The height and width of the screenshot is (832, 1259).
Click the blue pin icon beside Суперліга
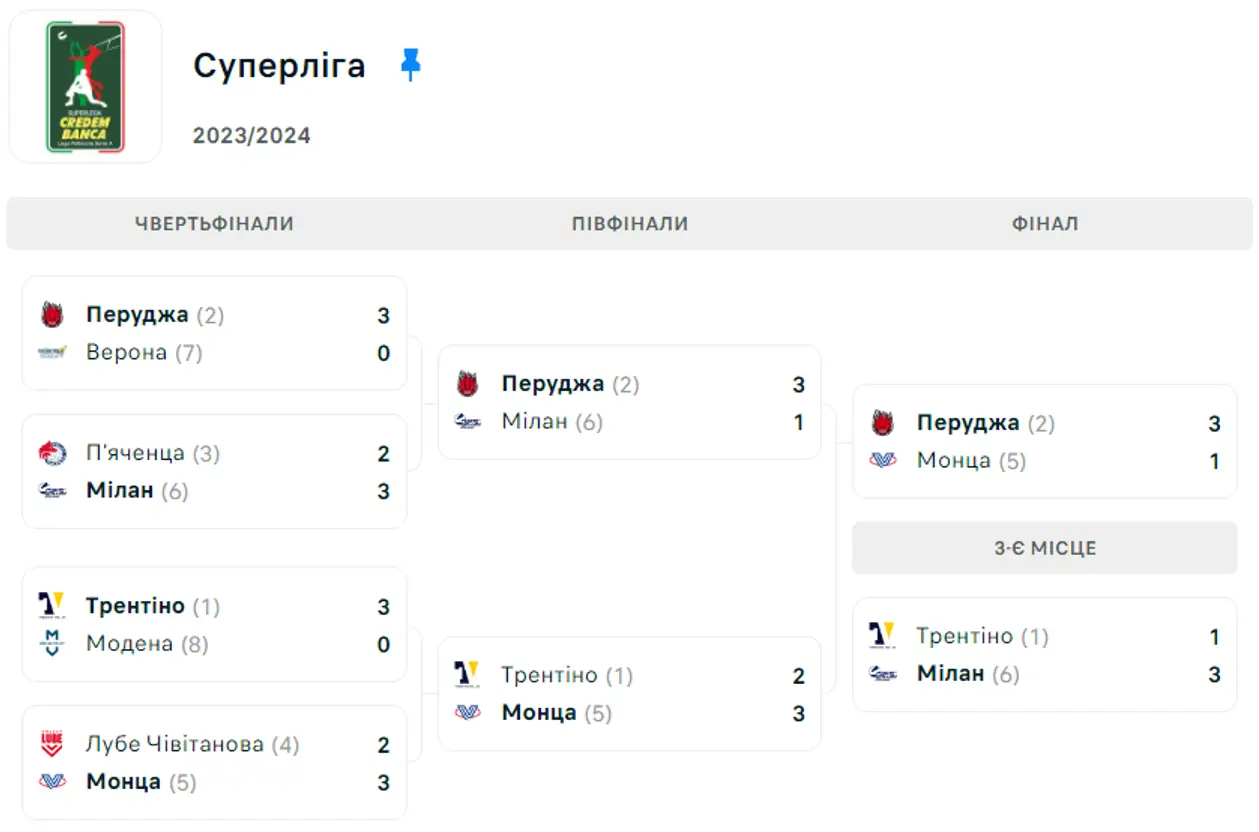[x=410, y=66]
